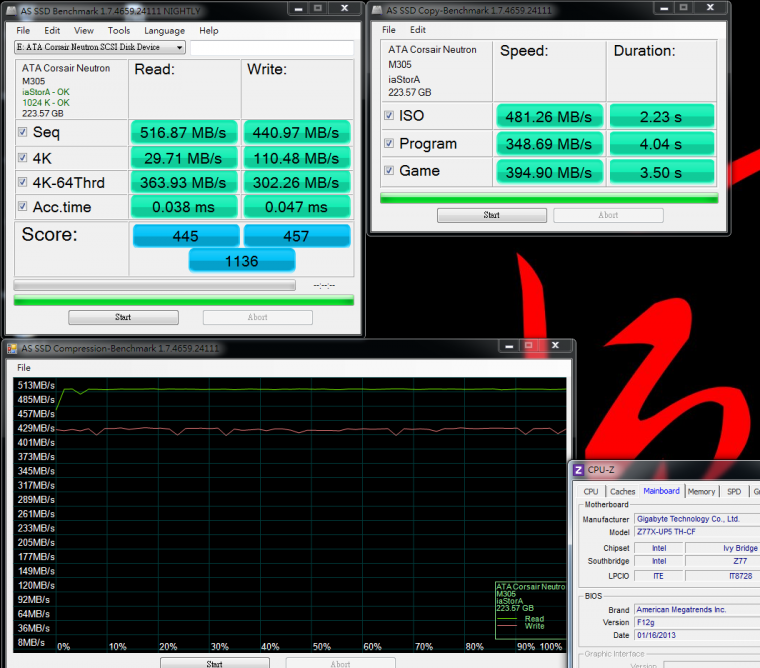This screenshot has height=668, width=760.
Task: Open the Language menu
Action: 164,31
